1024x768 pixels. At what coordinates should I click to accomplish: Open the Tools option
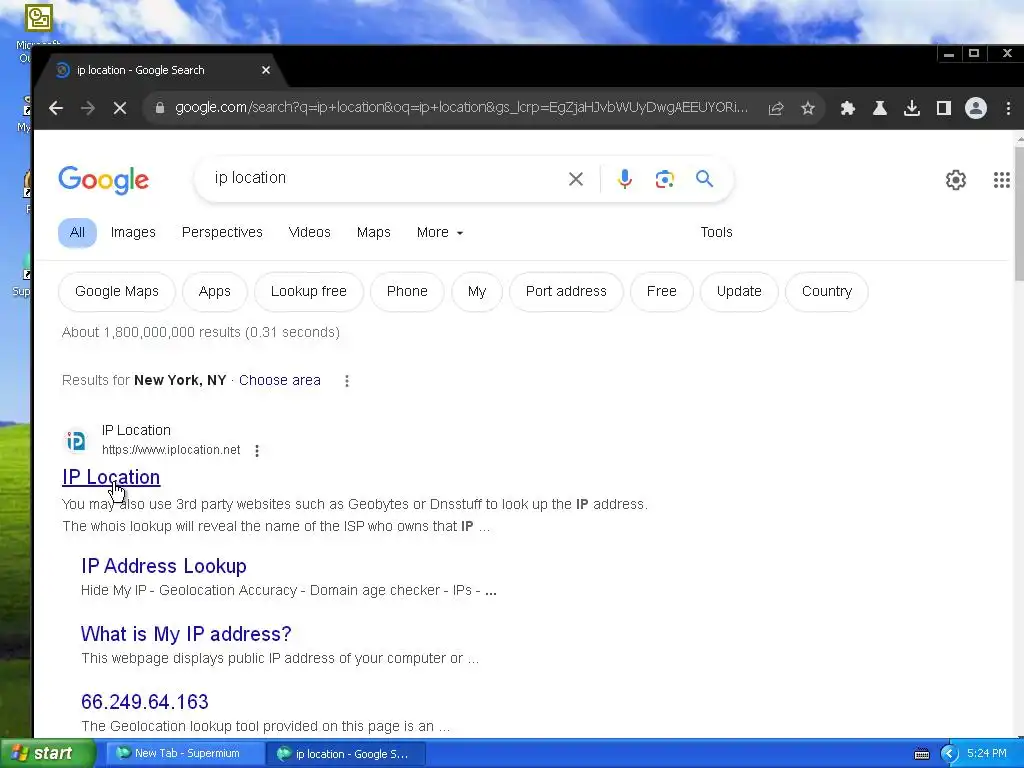pos(716,232)
